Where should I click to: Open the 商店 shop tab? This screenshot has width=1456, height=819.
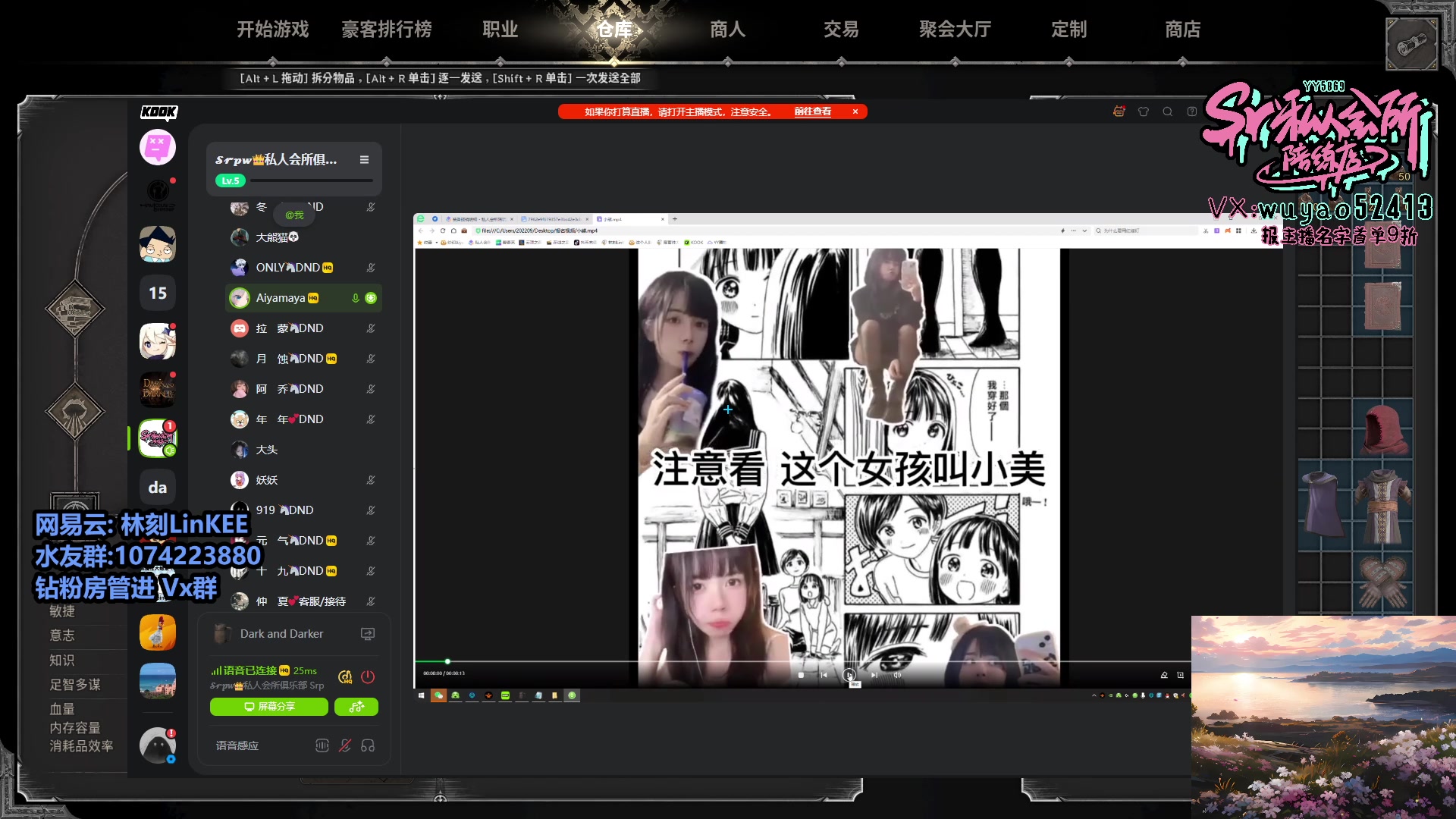[1183, 30]
